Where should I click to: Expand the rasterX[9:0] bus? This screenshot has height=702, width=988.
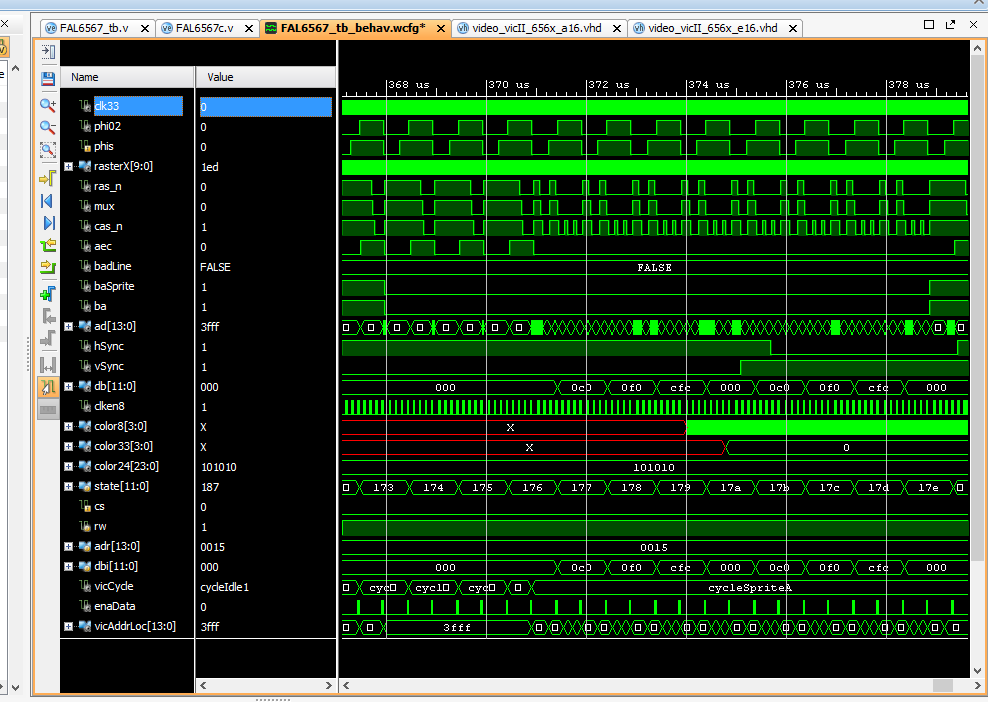click(x=68, y=167)
